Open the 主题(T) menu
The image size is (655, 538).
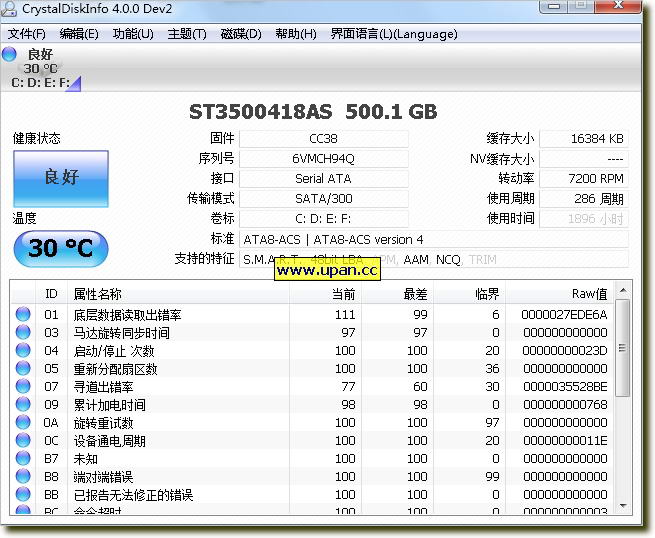pyautogui.click(x=187, y=34)
